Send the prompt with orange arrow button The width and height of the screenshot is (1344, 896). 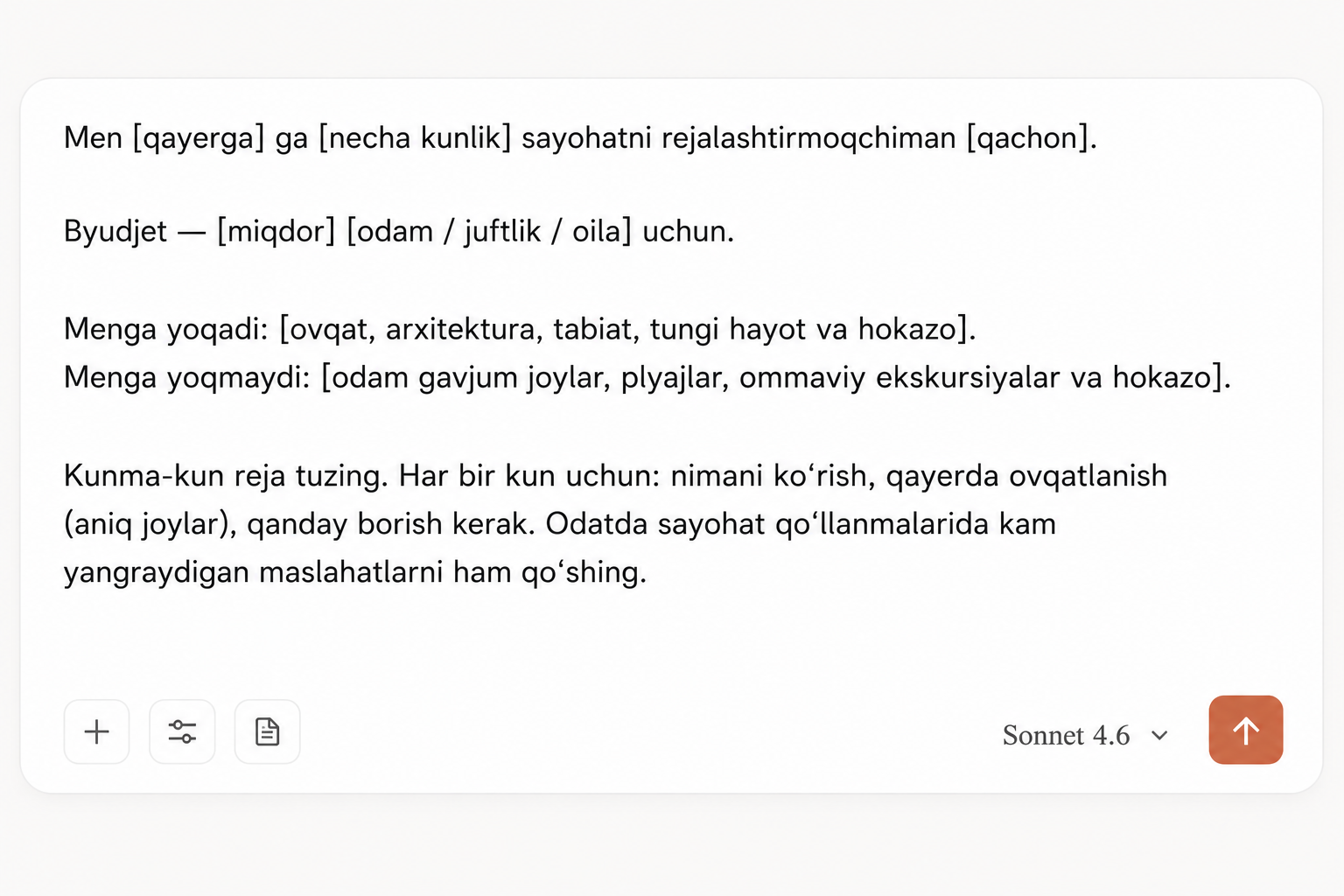tap(1246, 730)
